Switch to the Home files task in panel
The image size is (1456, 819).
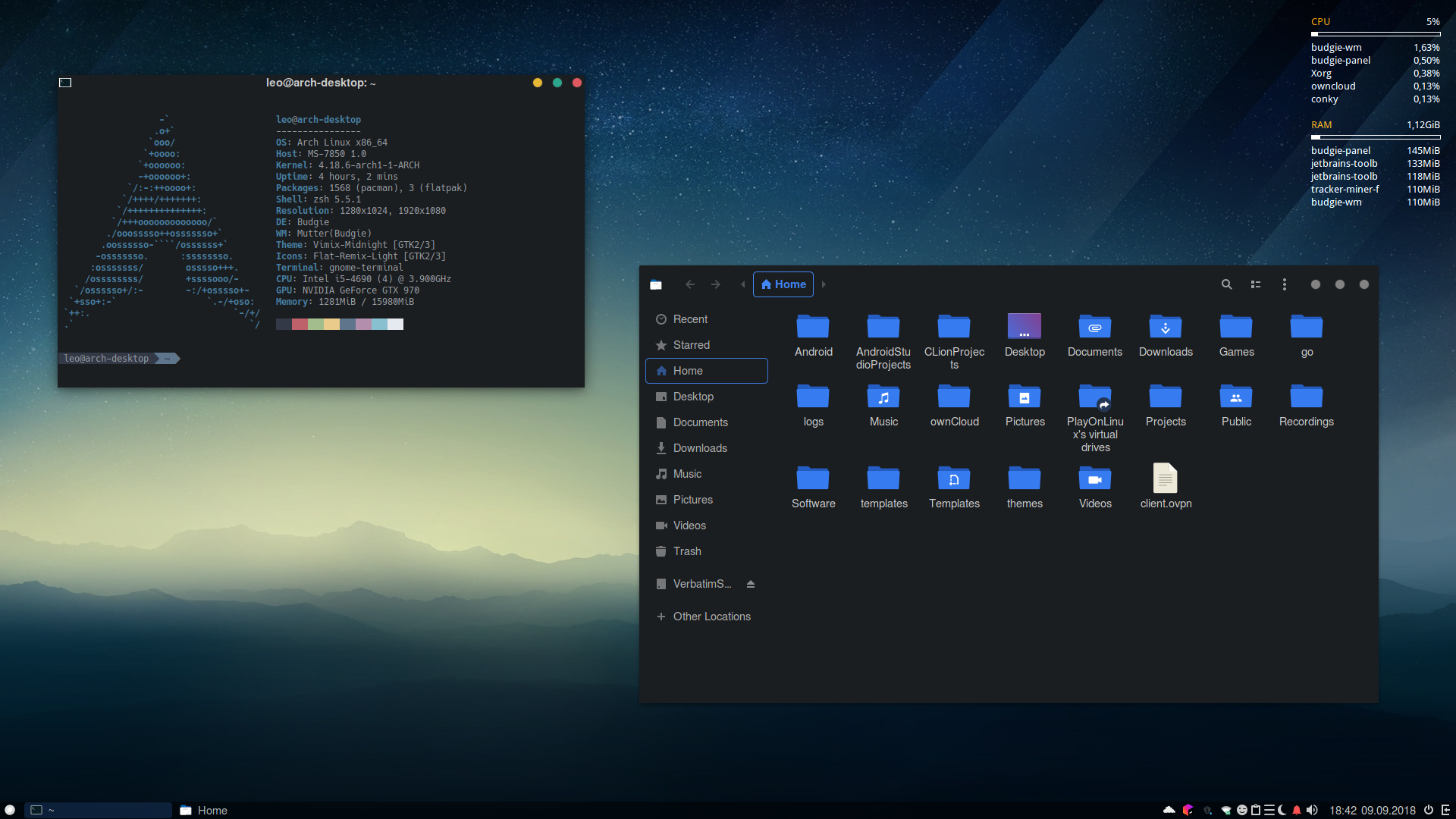tap(204, 810)
